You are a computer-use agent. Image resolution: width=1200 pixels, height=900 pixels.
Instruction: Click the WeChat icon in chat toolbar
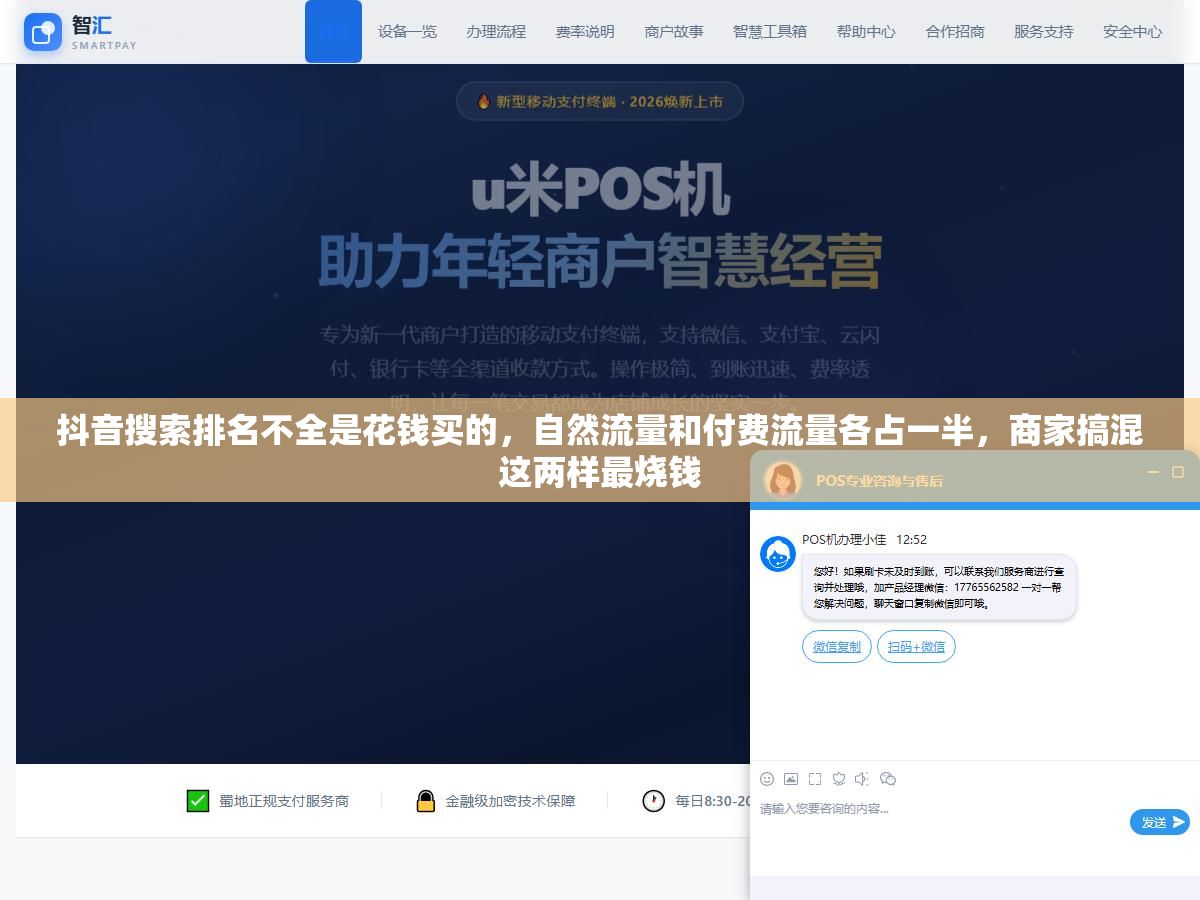pos(888,779)
